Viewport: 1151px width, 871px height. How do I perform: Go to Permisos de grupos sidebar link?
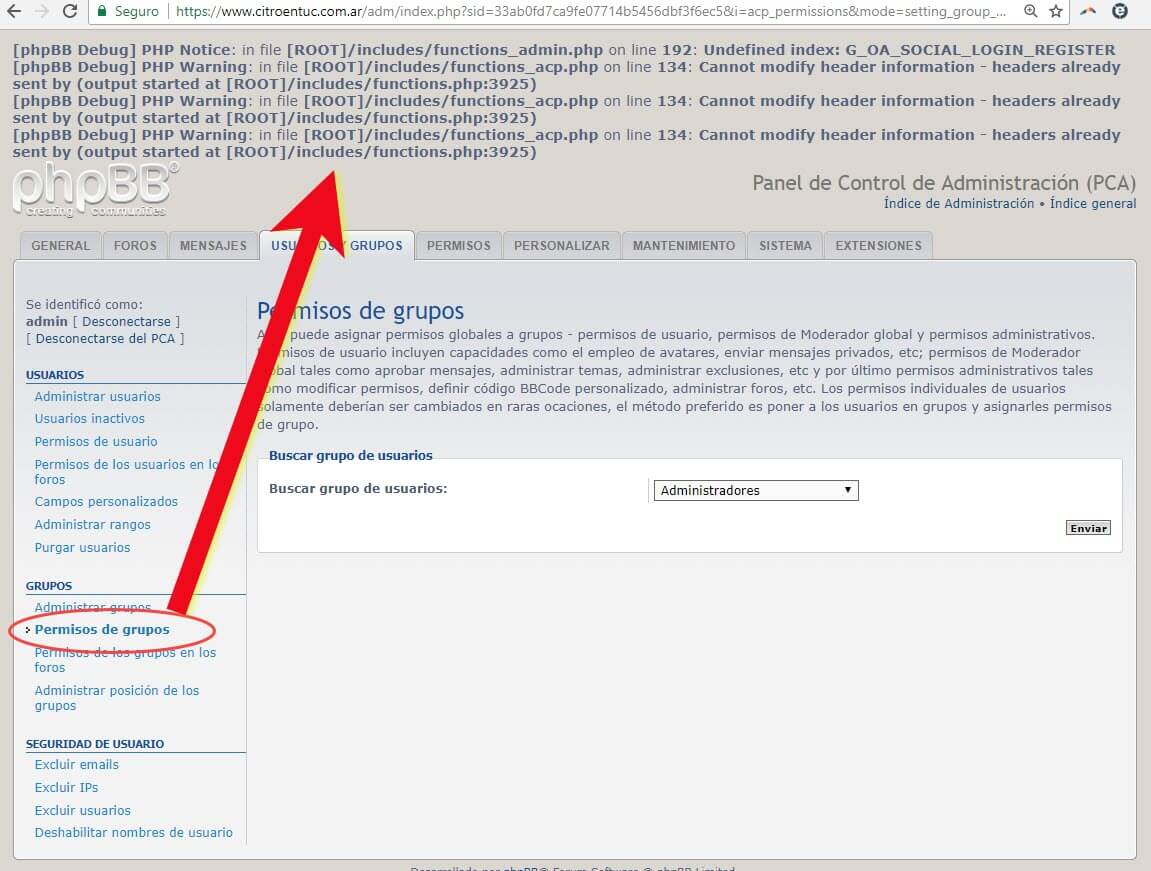(x=102, y=629)
